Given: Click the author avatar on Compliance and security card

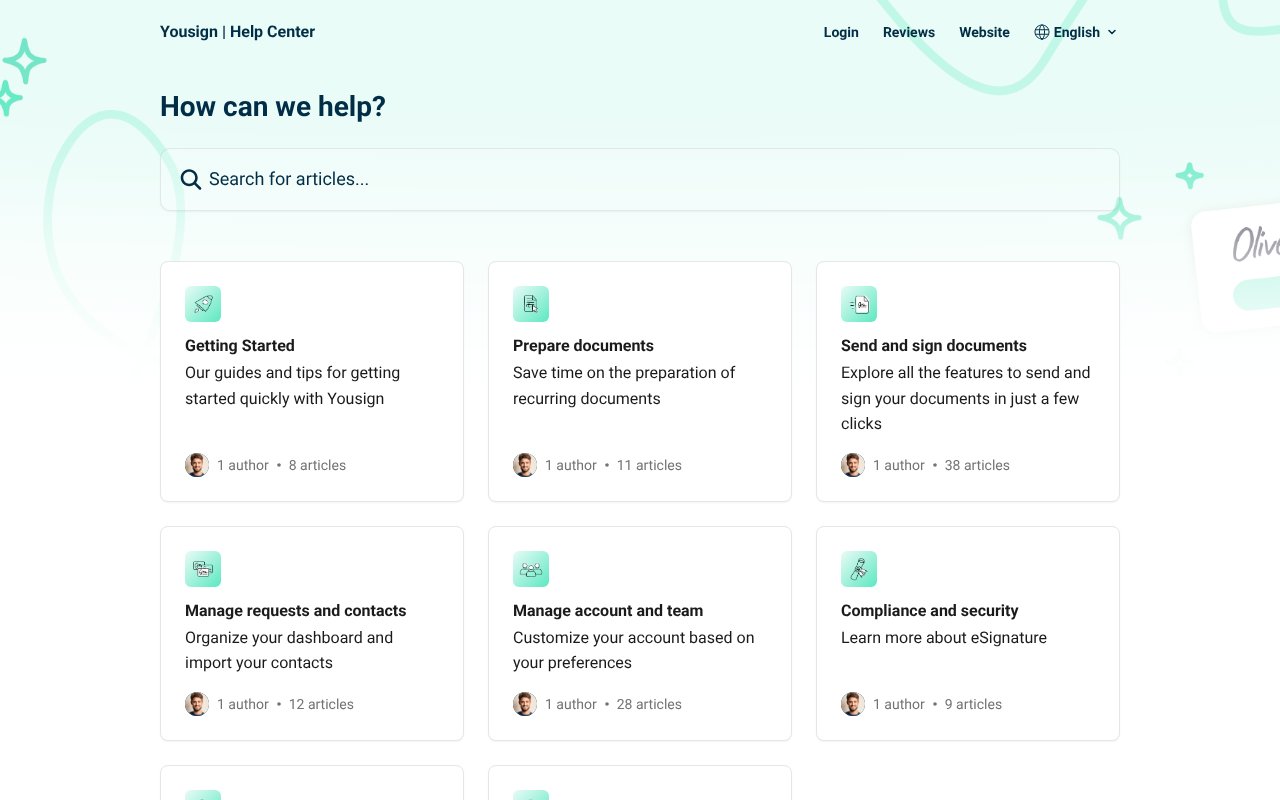Looking at the screenshot, I should (x=853, y=704).
